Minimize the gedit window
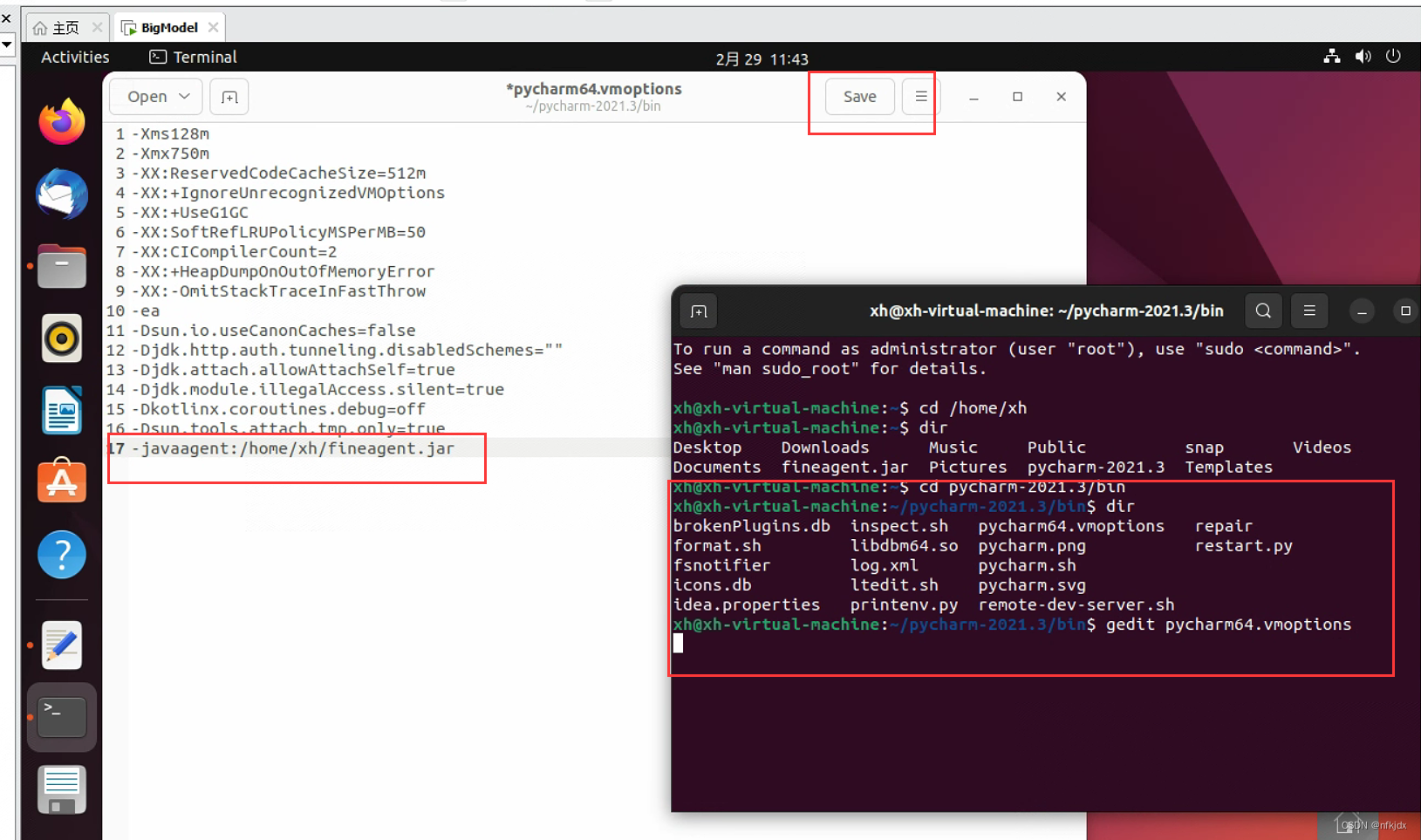Viewport: 1421px width, 840px height. pyautogui.click(x=974, y=97)
